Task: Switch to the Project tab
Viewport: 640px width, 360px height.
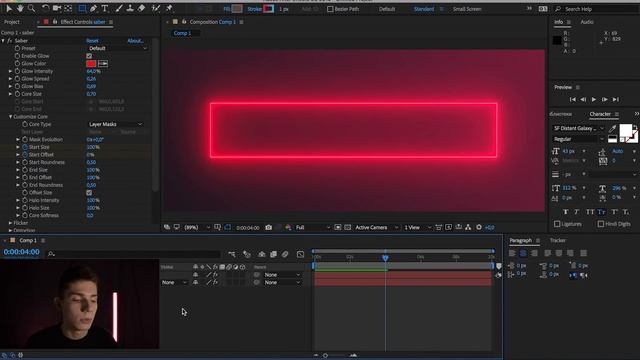Action: click(11, 22)
